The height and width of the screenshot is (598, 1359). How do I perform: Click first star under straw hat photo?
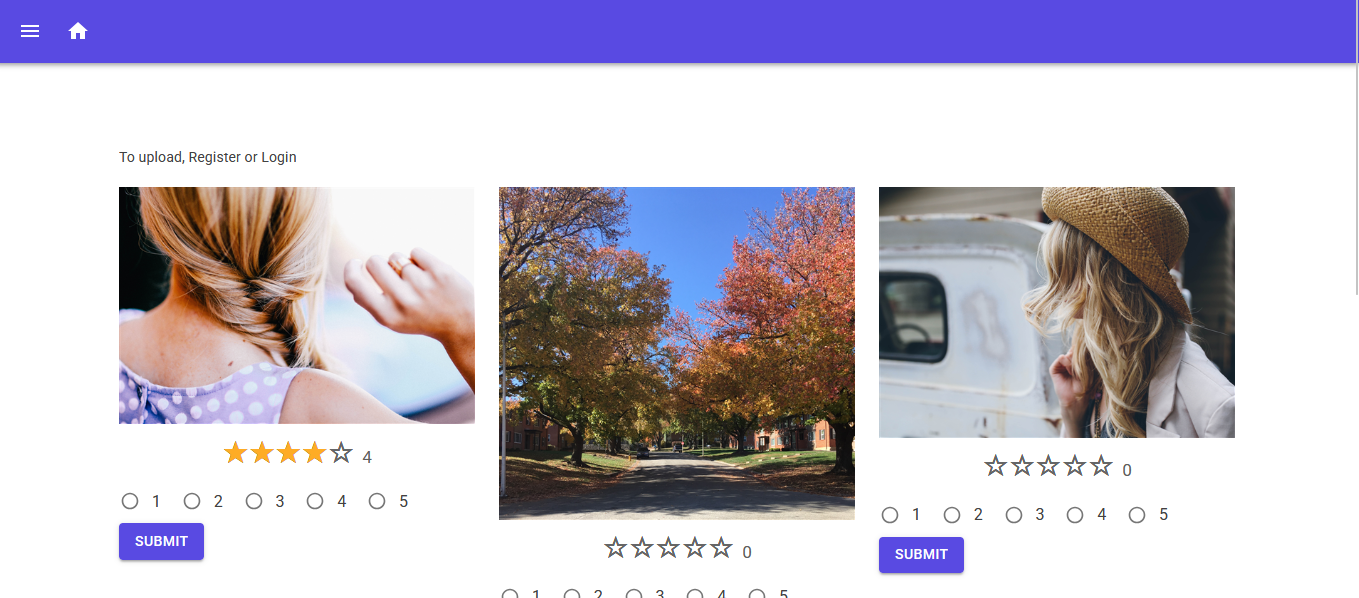996,466
